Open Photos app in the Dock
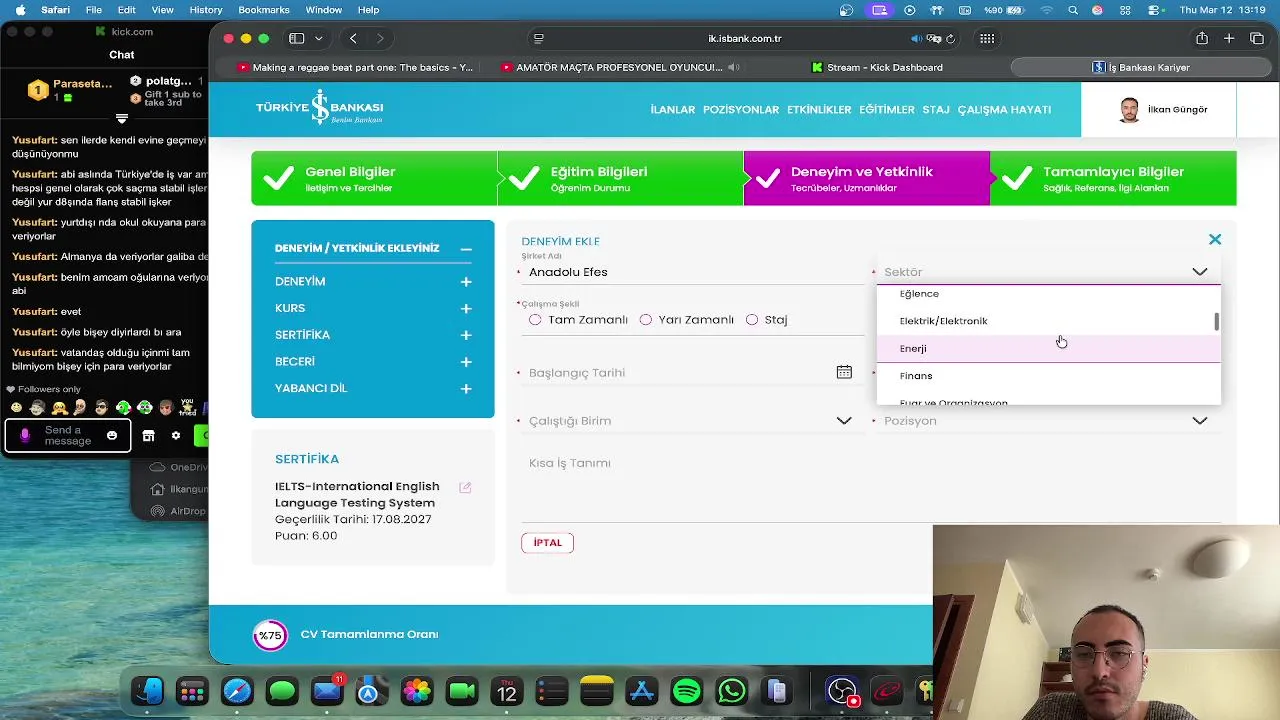Viewport: 1280px width, 720px height. pos(417,691)
